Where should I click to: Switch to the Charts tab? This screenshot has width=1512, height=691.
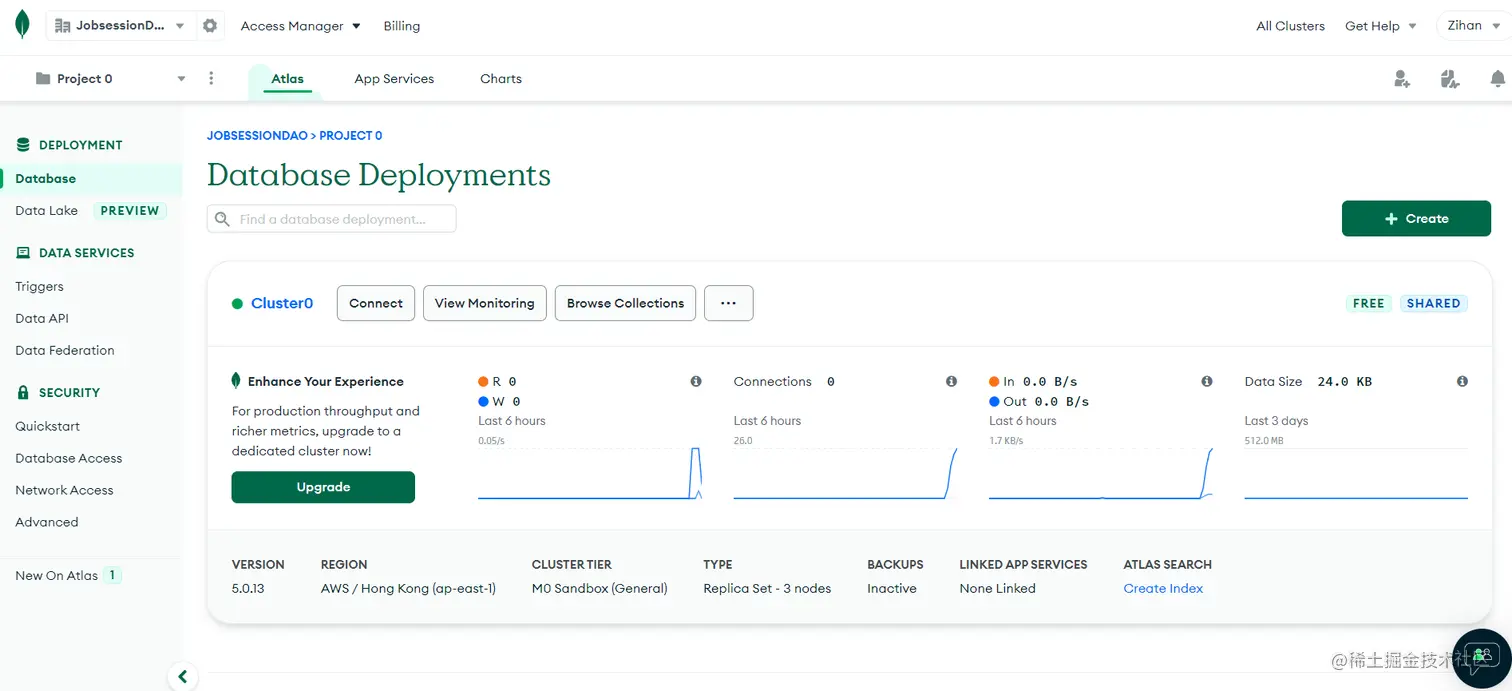501,79
